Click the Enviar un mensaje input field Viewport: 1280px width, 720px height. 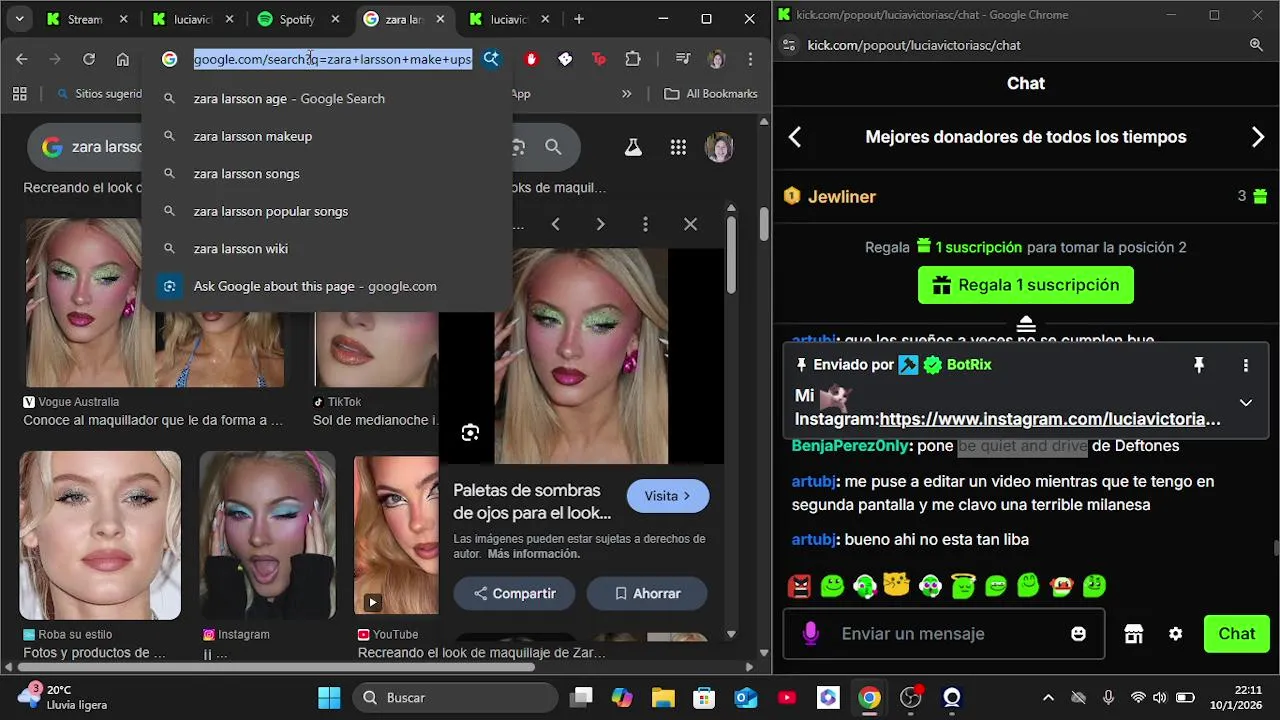tap(944, 633)
